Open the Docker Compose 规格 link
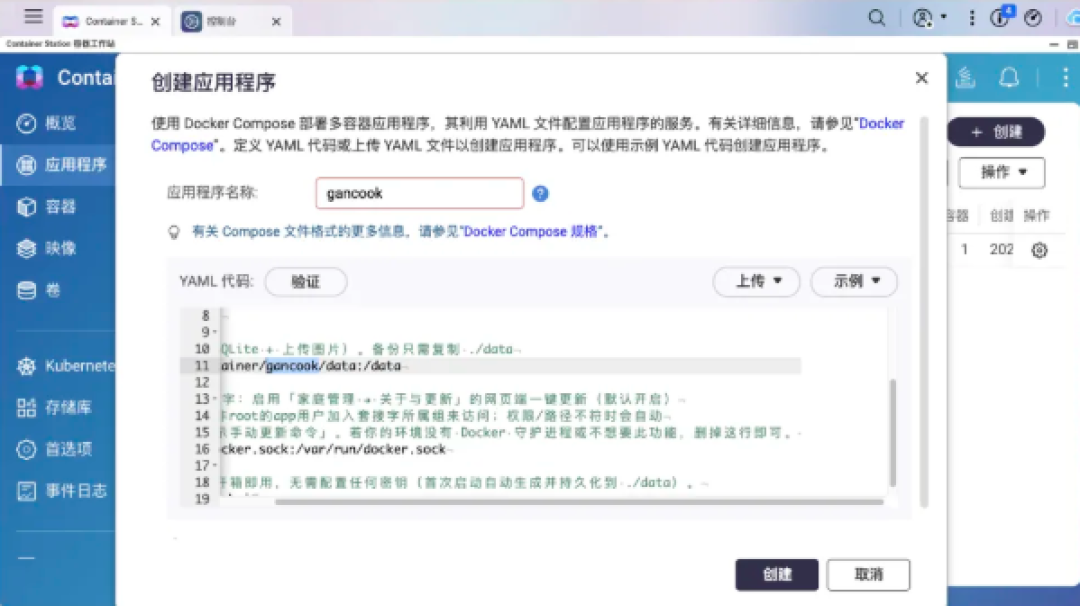Image resolution: width=1080 pixels, height=606 pixels. click(x=530, y=231)
